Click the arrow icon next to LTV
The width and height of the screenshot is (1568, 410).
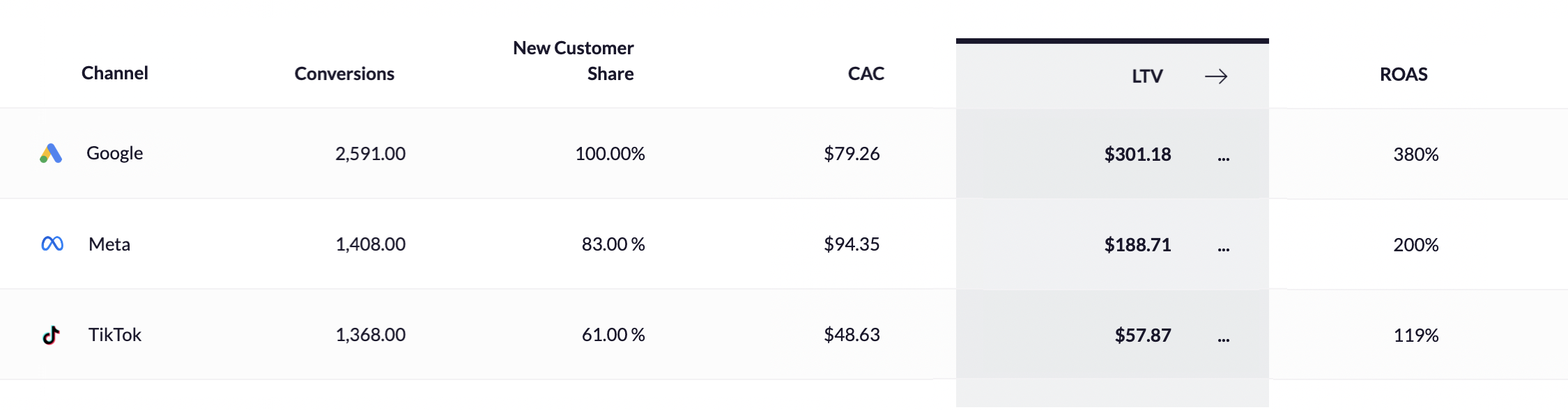1216,76
